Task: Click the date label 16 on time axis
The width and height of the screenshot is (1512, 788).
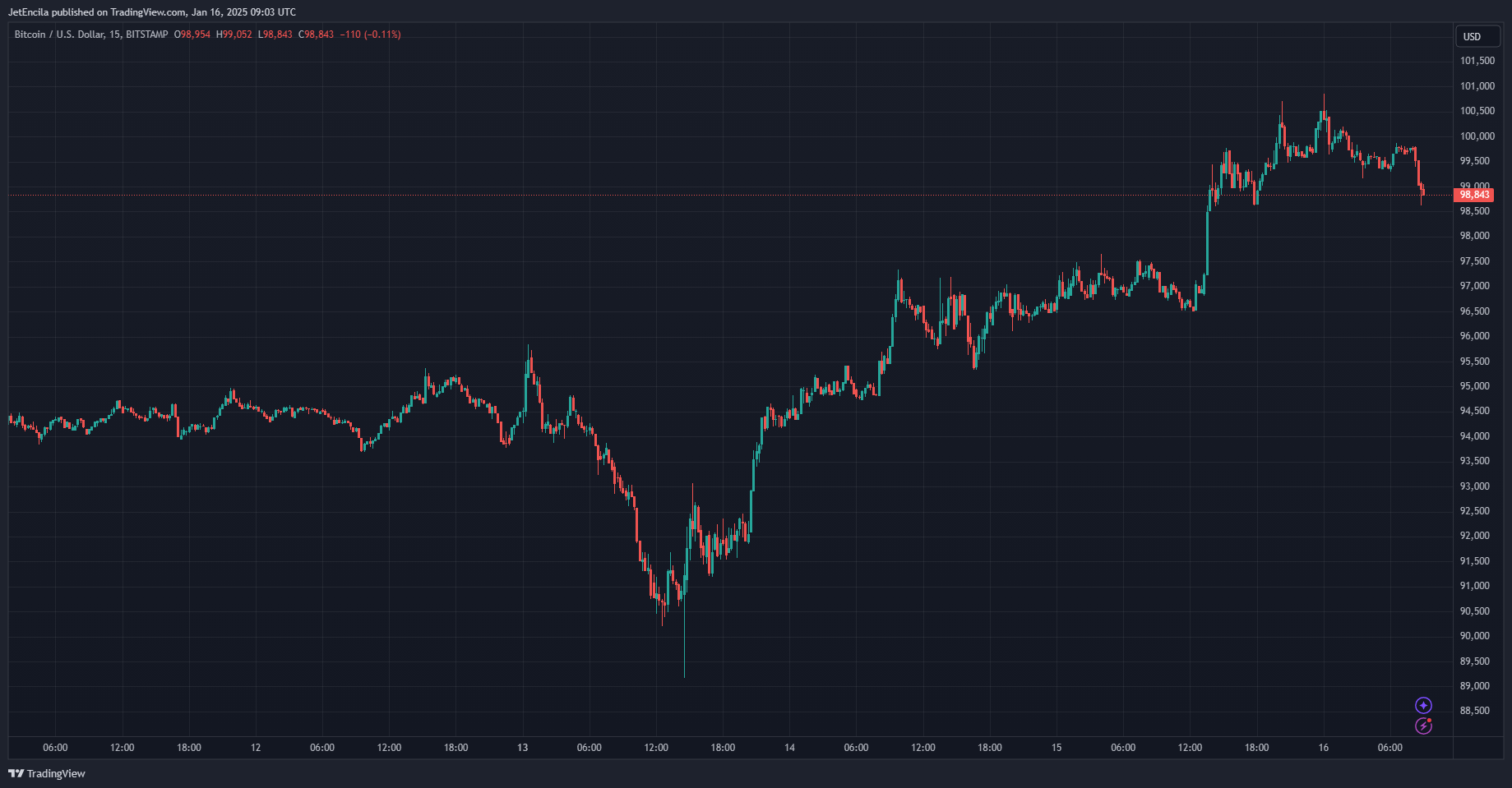Action: click(x=1324, y=748)
